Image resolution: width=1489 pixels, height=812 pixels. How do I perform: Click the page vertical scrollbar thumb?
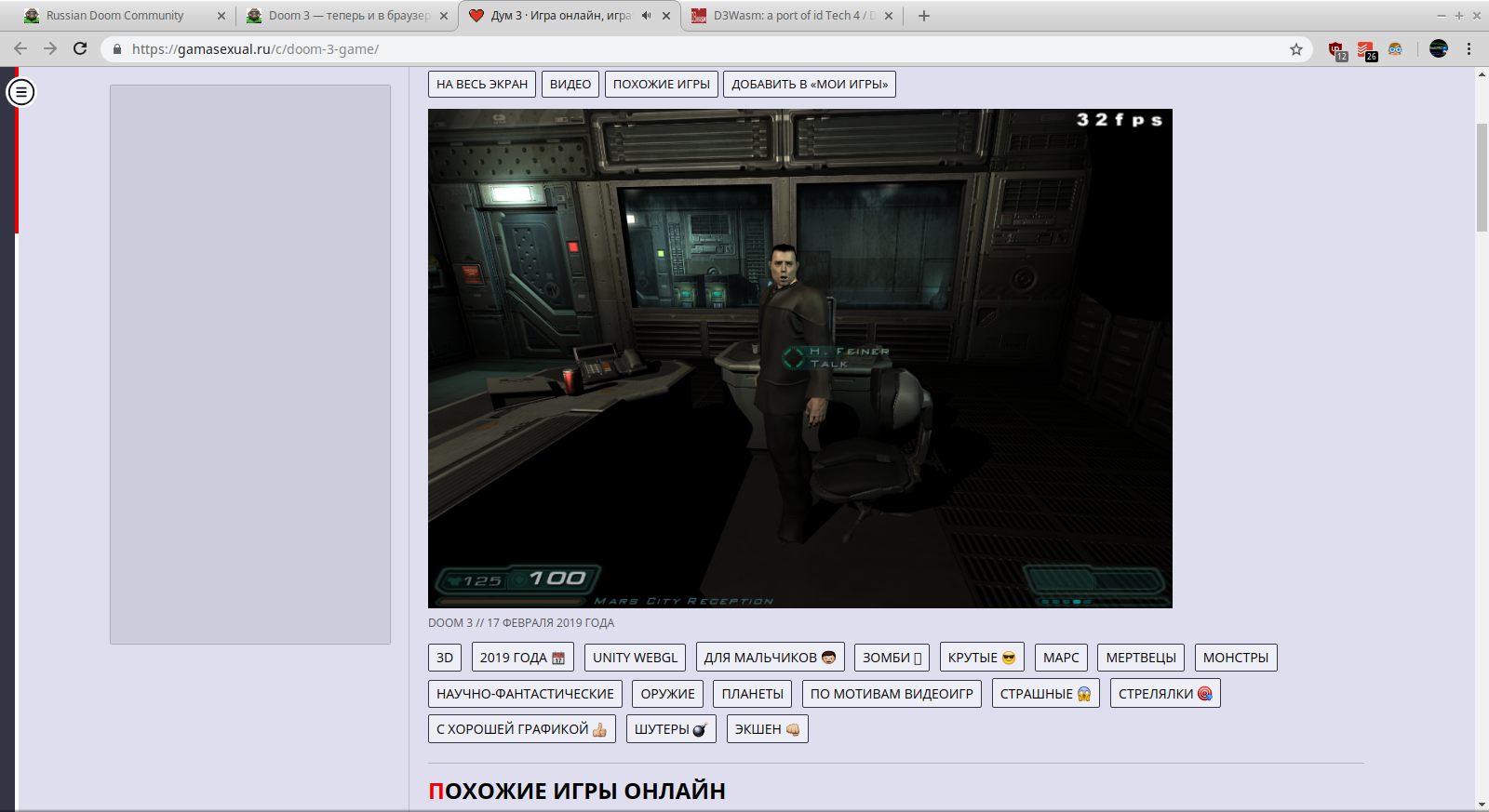click(1482, 177)
